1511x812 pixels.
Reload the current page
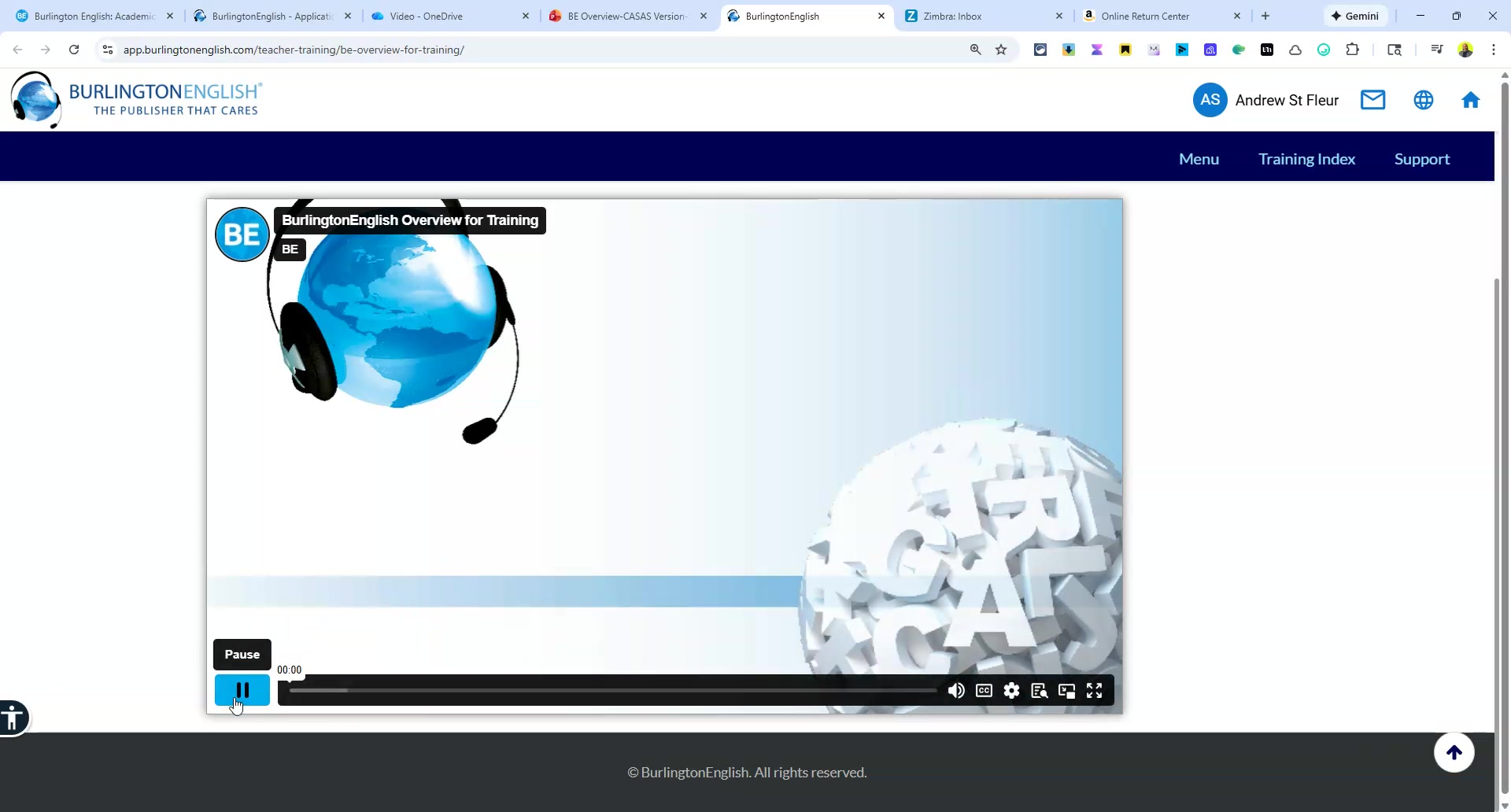pos(74,50)
